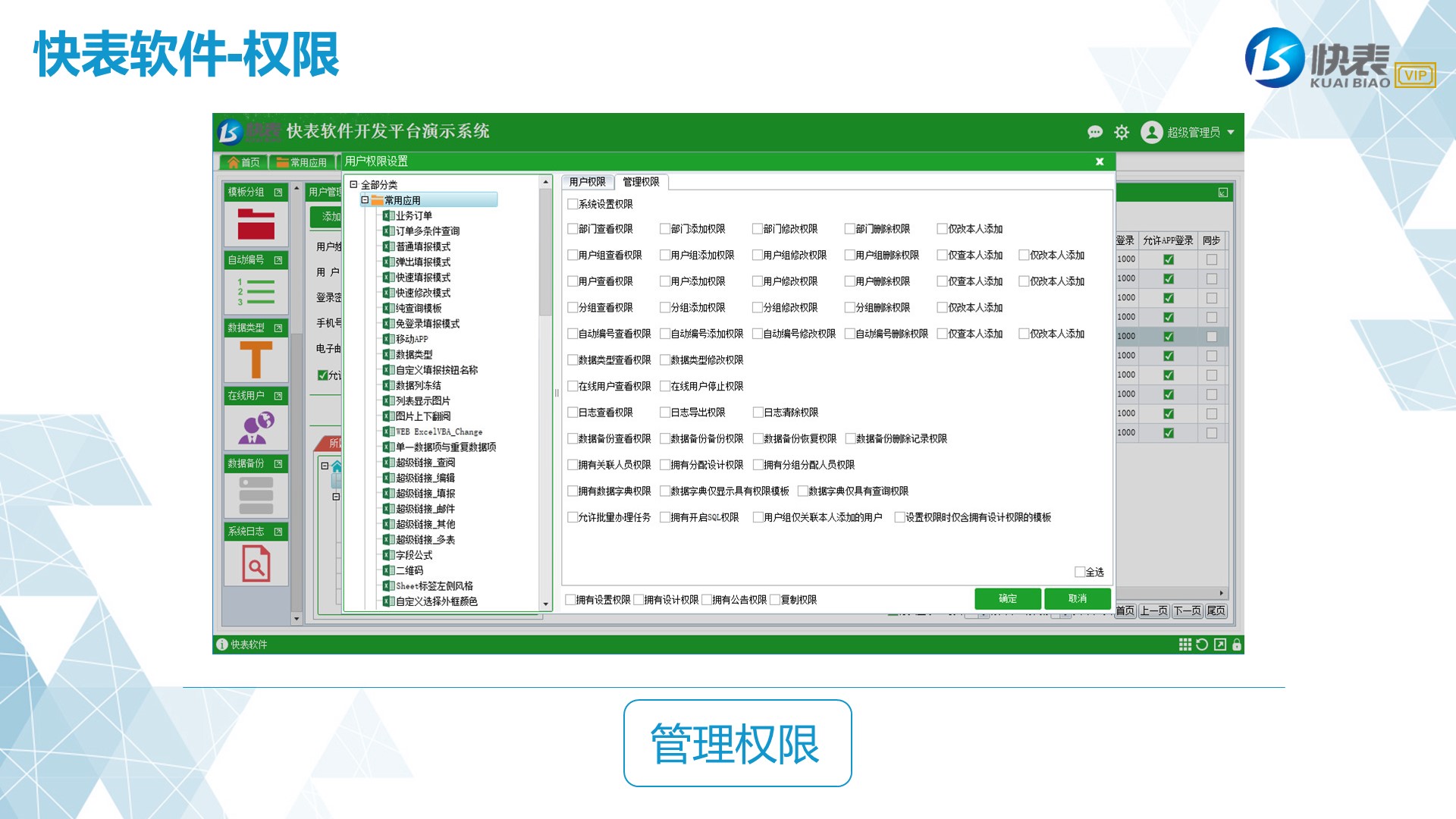Select 移动APP tree item
Viewport: 1456px width, 819px height.
click(412, 339)
